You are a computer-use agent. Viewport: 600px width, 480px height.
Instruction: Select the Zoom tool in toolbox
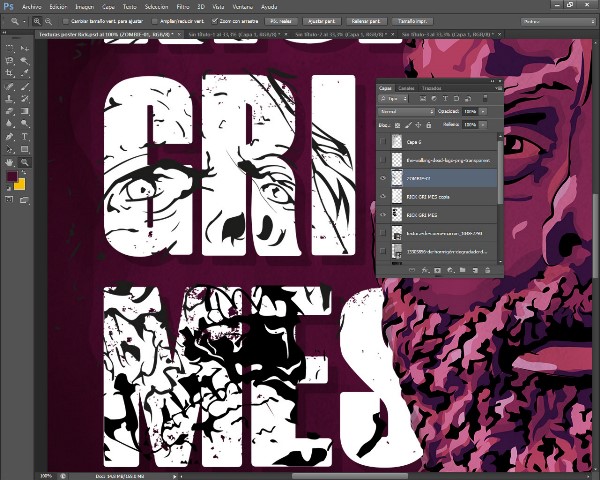[24, 162]
